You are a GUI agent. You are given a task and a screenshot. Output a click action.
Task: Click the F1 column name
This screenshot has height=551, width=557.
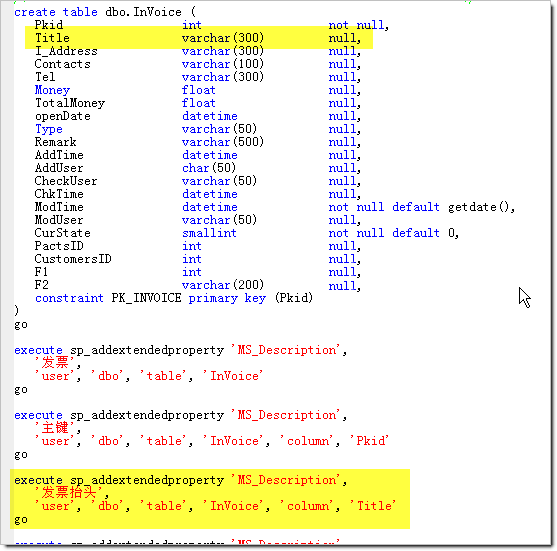[42, 272]
